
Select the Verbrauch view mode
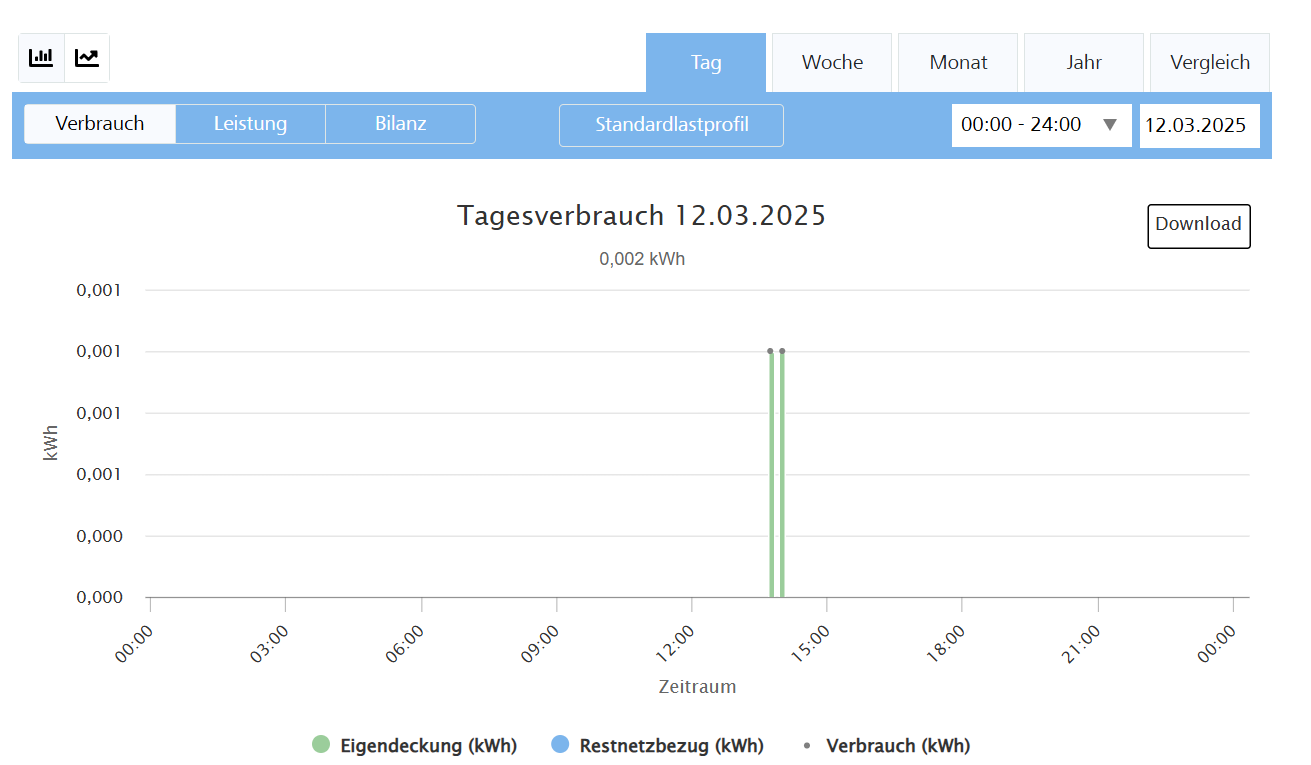pyautogui.click(x=100, y=124)
